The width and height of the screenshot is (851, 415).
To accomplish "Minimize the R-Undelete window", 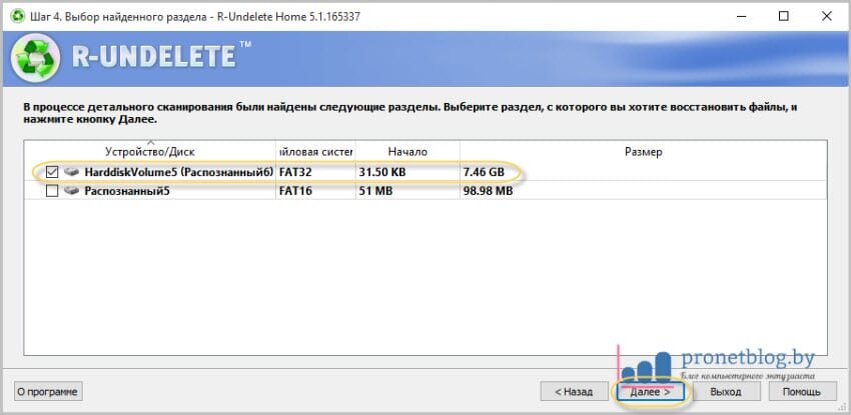I will (x=741, y=16).
